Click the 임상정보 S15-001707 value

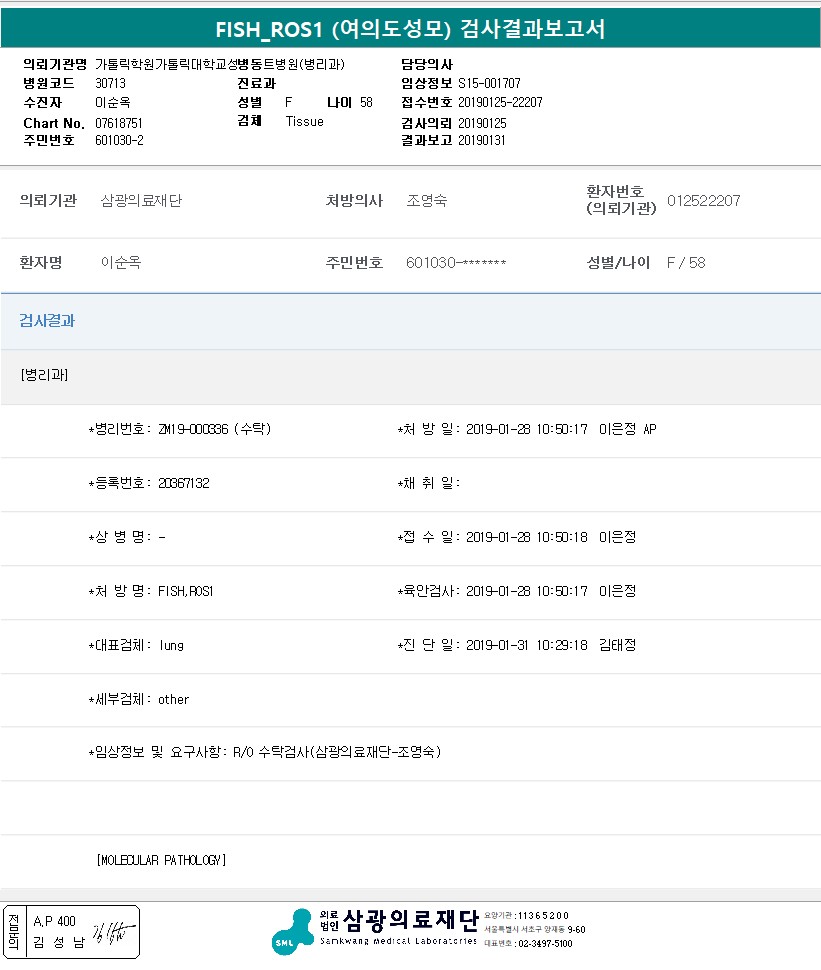[489, 83]
